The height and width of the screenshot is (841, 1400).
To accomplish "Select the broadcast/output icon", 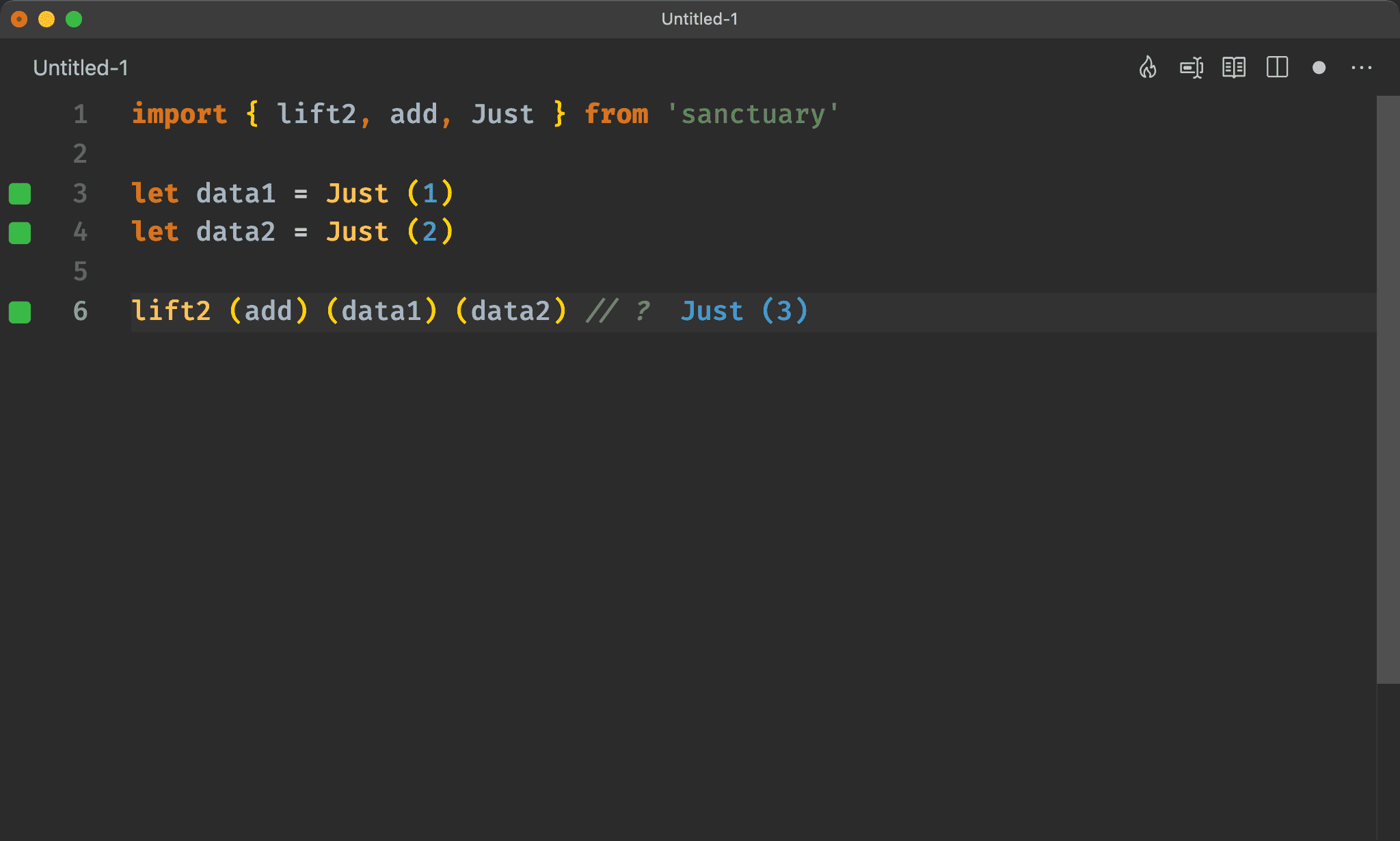I will coord(1191,68).
